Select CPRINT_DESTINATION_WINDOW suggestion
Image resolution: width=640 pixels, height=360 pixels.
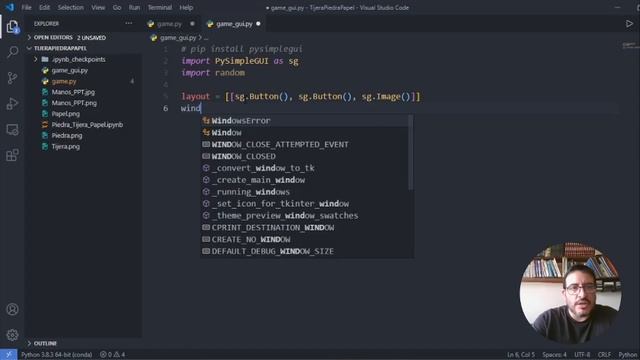pyautogui.click(x=305, y=227)
